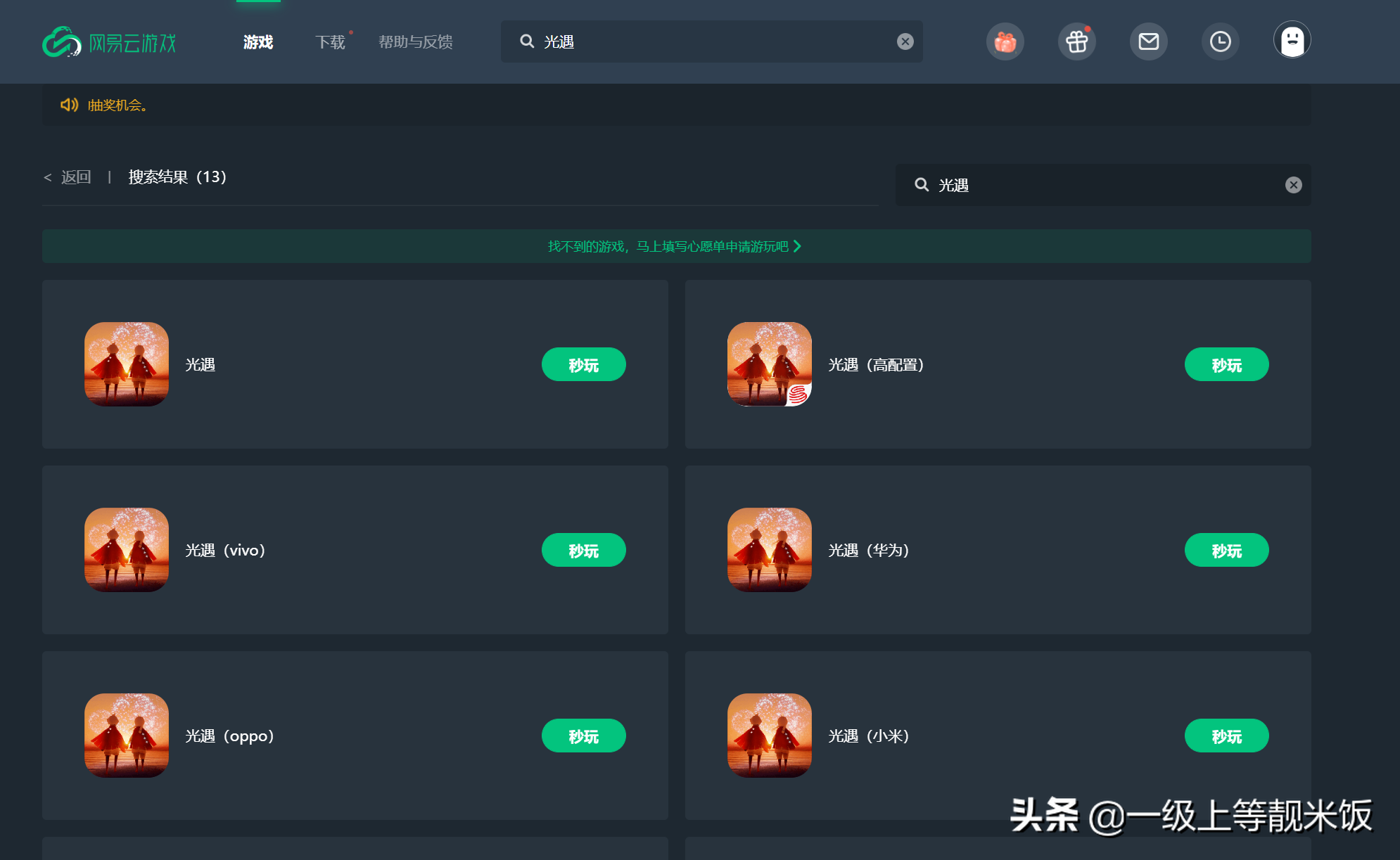
Task: Click the NetEase cloud gaming logo
Action: [x=109, y=42]
